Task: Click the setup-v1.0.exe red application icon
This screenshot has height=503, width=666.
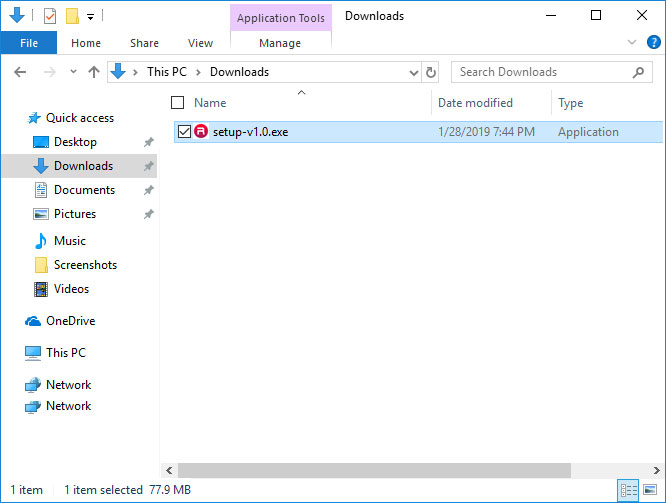Action: click(x=201, y=131)
